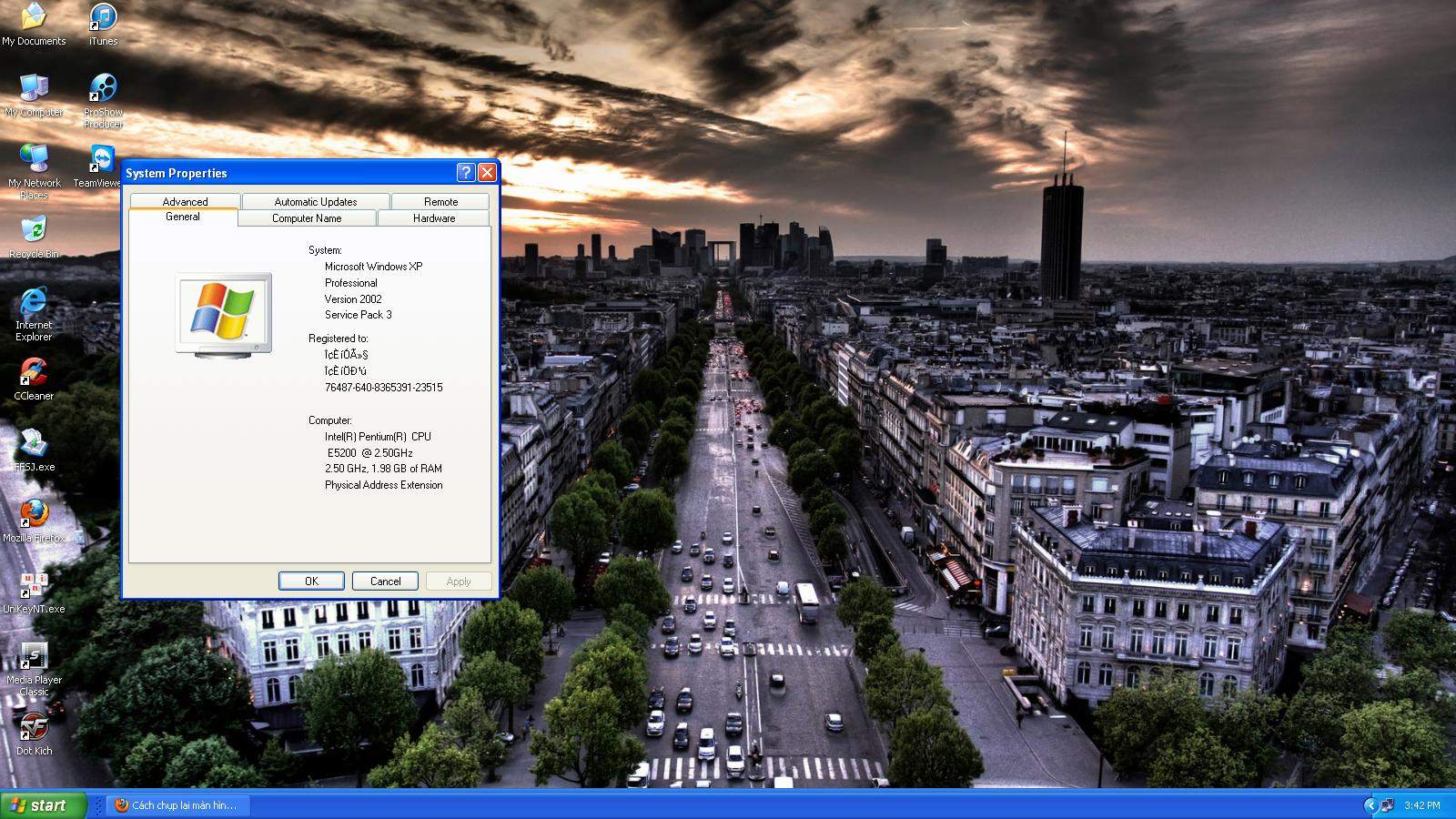The width and height of the screenshot is (1456, 819).
Task: Select the Recycle Bin icon
Action: (34, 231)
